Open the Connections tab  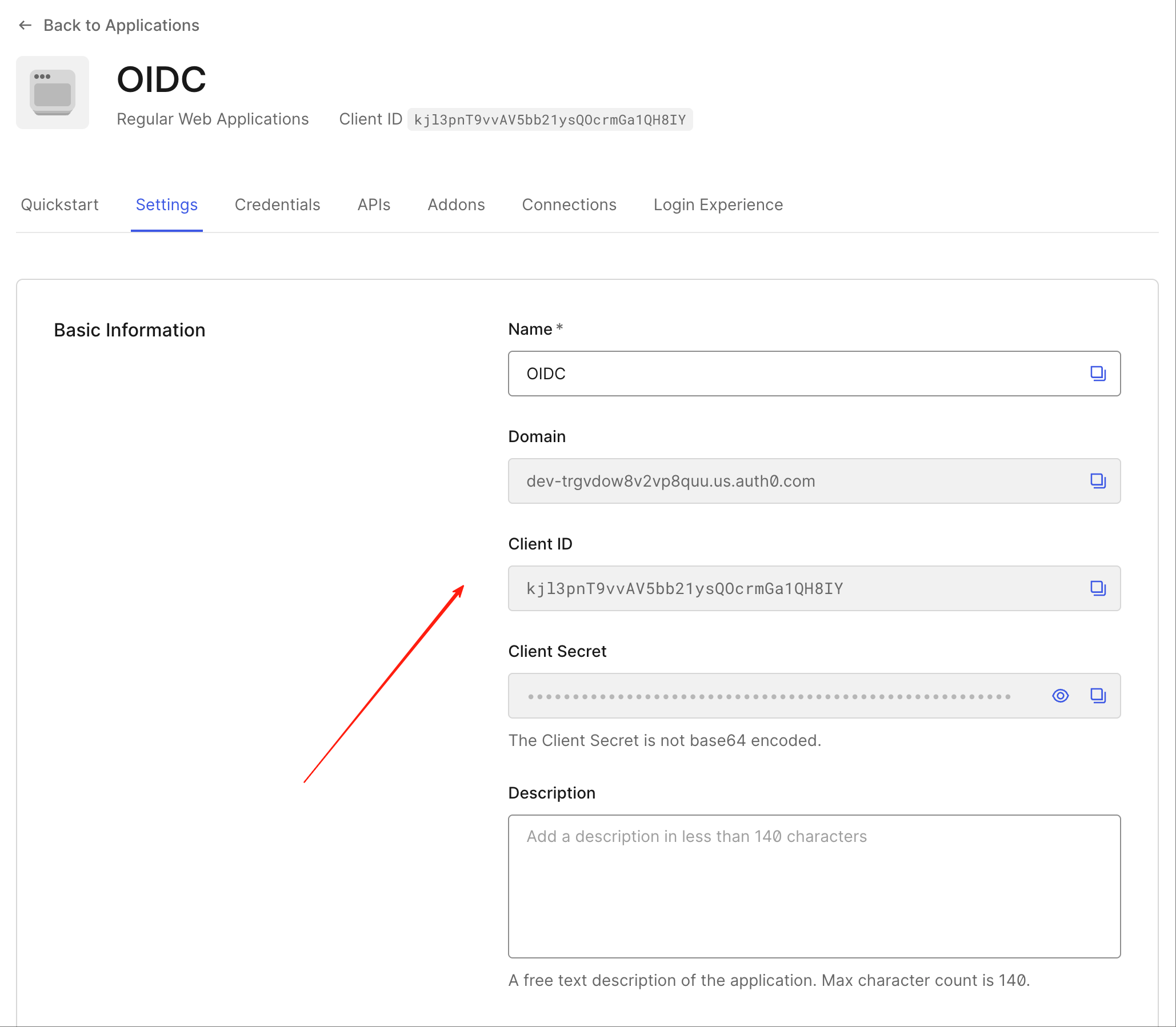(x=569, y=204)
